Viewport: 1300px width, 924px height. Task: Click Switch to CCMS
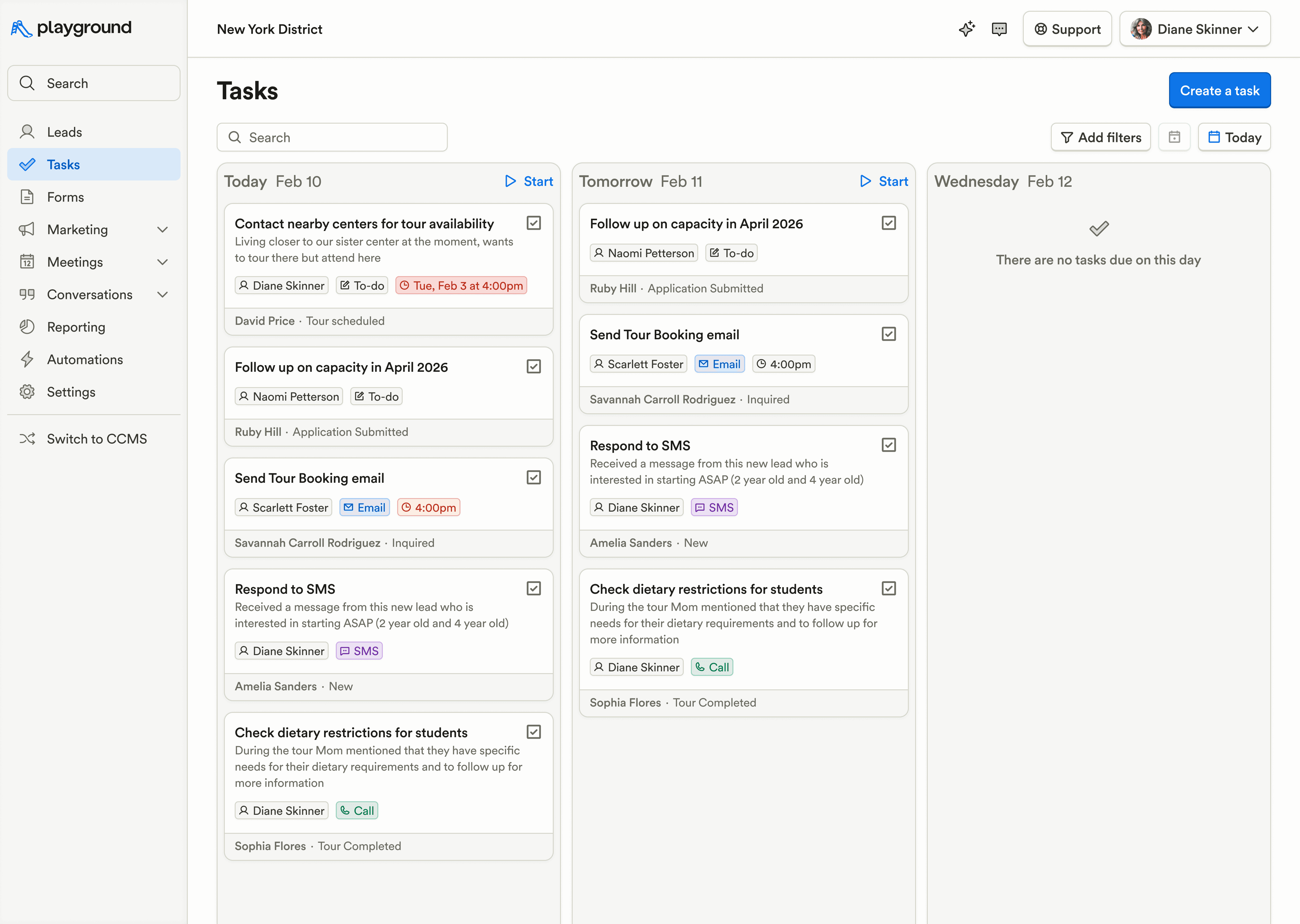tap(97, 439)
